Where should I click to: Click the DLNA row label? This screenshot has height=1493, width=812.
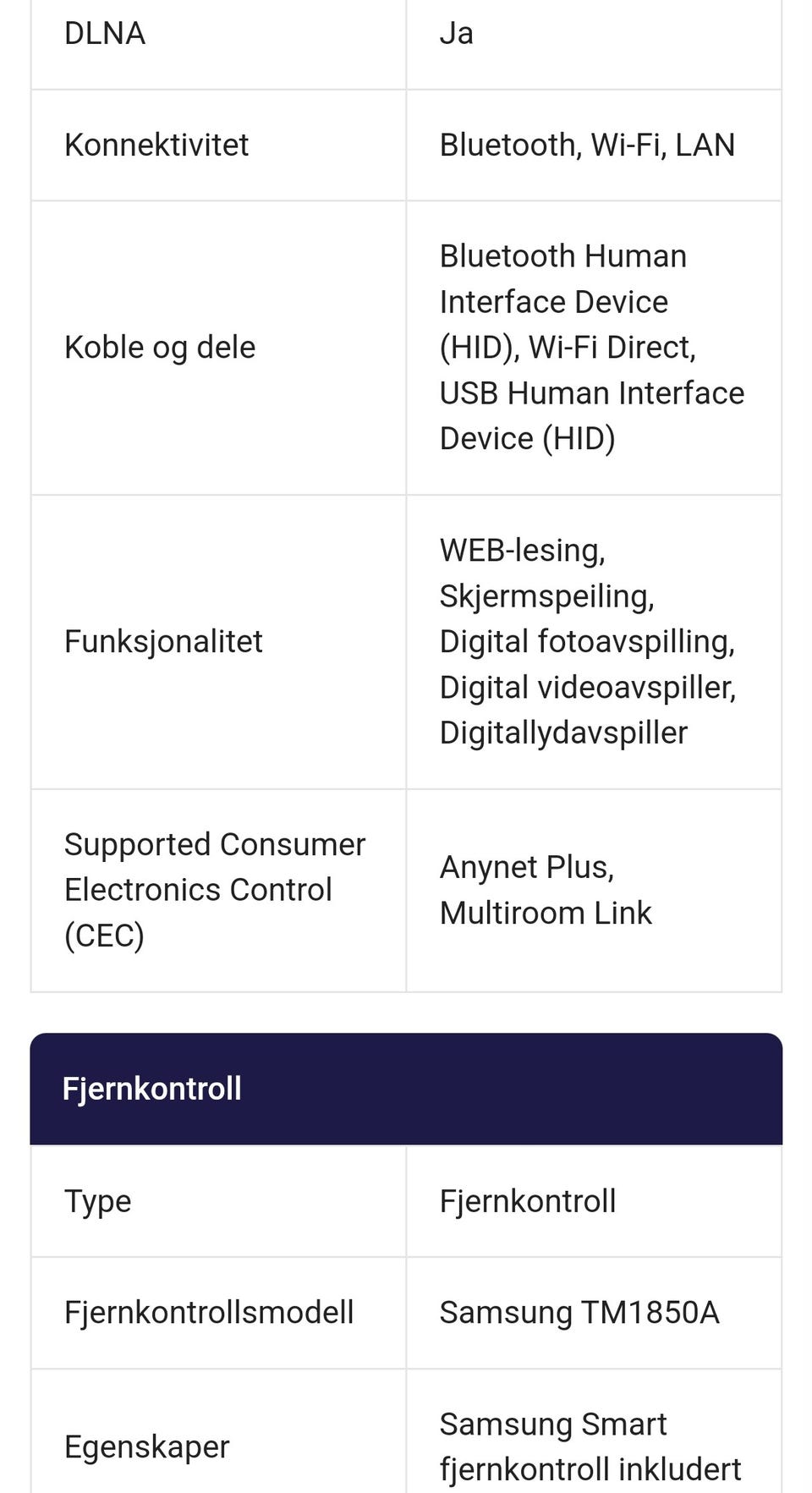pos(105,34)
